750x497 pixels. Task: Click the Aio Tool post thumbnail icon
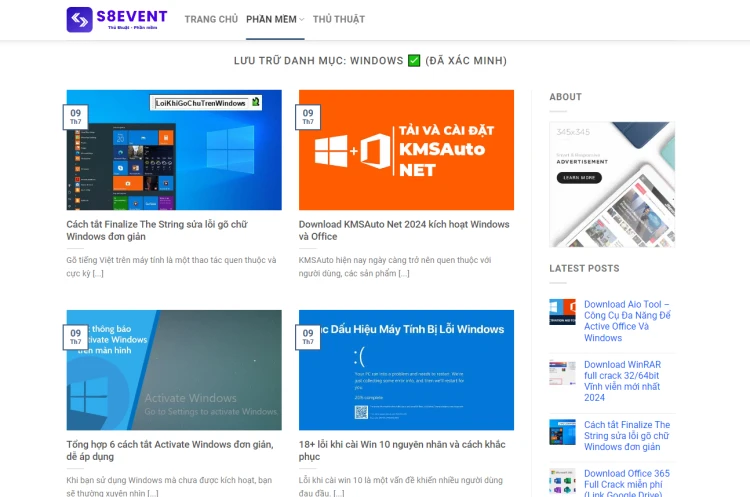(562, 312)
